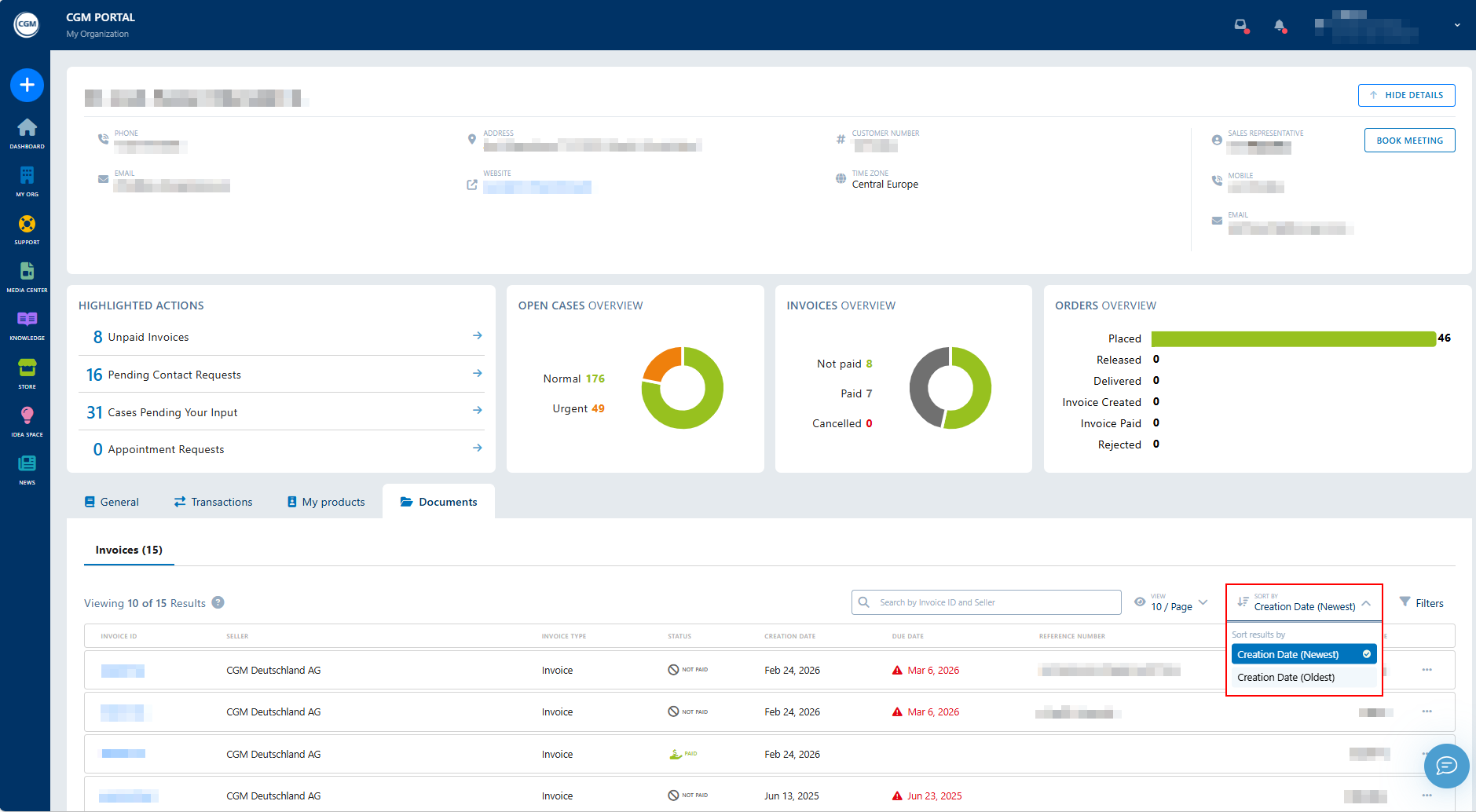Image resolution: width=1476 pixels, height=812 pixels.
Task: Click the Hide Details button
Action: (x=1406, y=95)
